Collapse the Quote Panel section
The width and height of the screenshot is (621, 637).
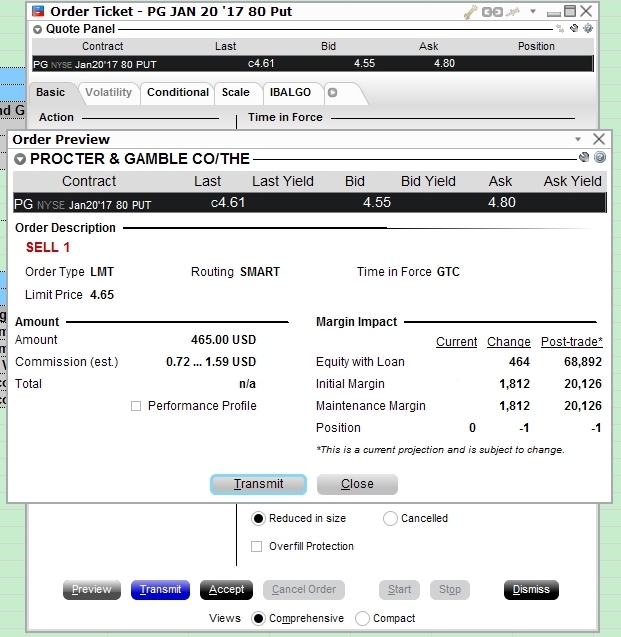coord(37,29)
